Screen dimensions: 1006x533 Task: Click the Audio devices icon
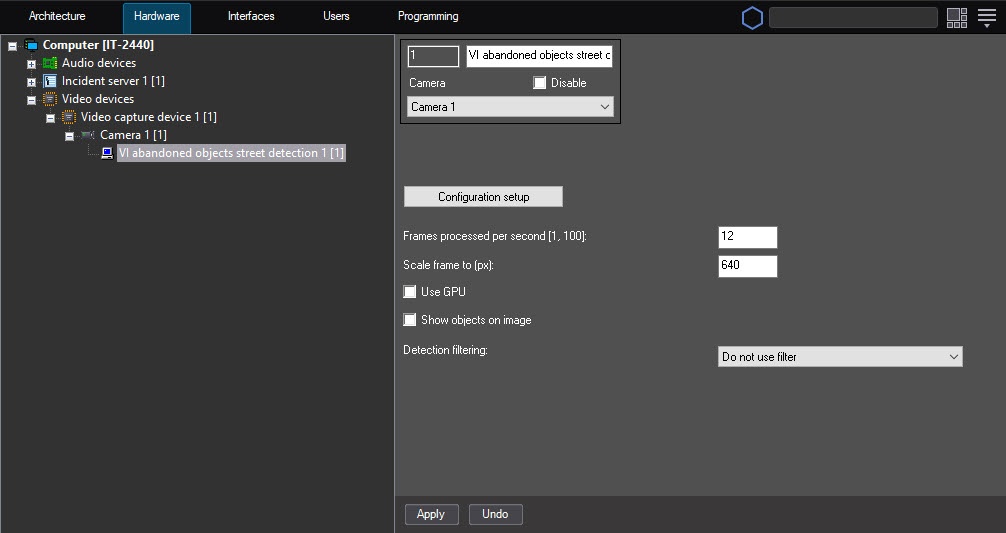[50, 63]
